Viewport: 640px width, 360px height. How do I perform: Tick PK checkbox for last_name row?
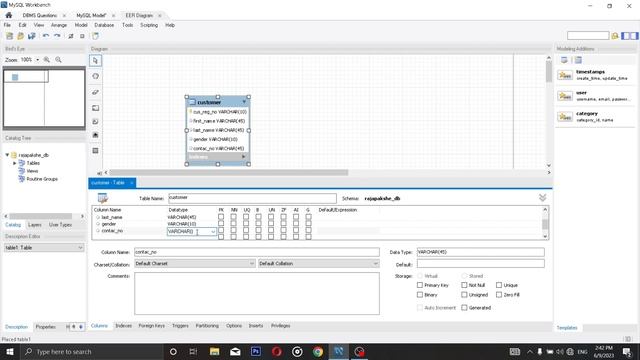click(x=221, y=217)
